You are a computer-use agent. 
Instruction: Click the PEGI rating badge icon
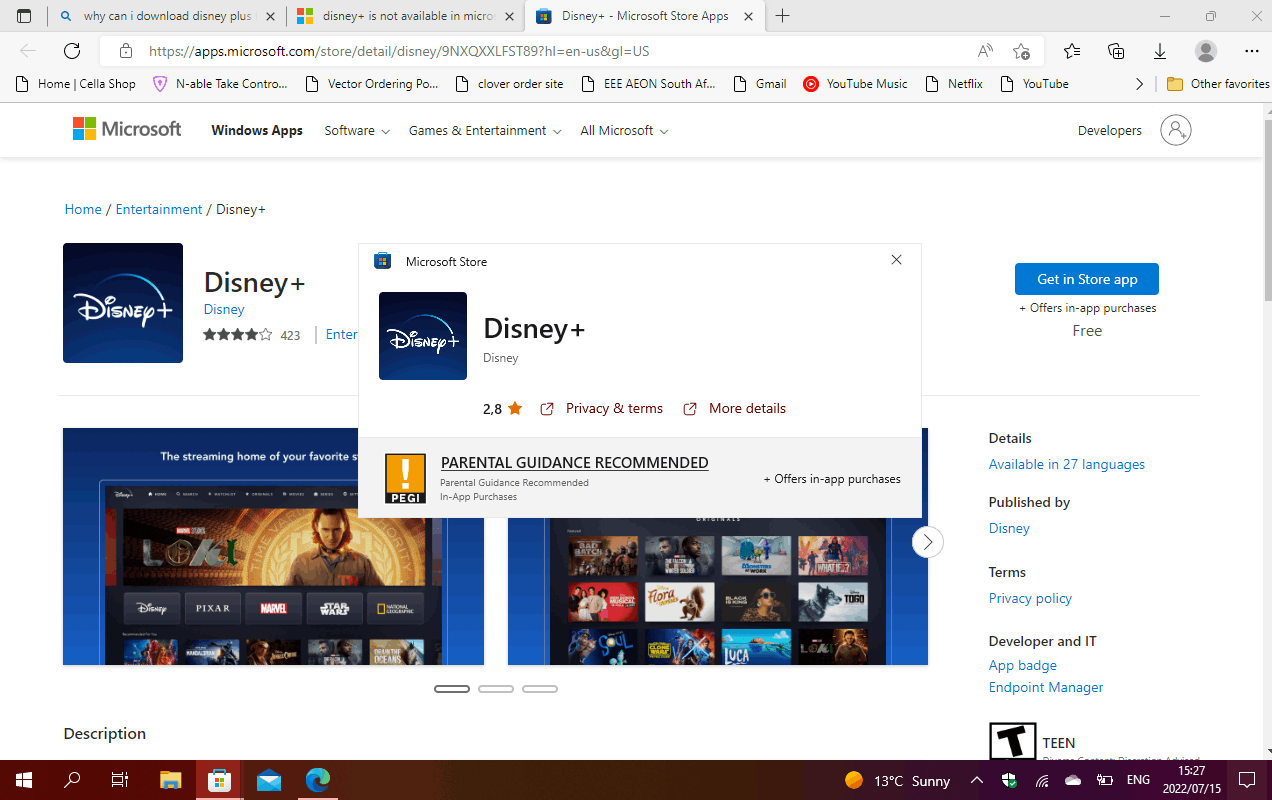[405, 479]
